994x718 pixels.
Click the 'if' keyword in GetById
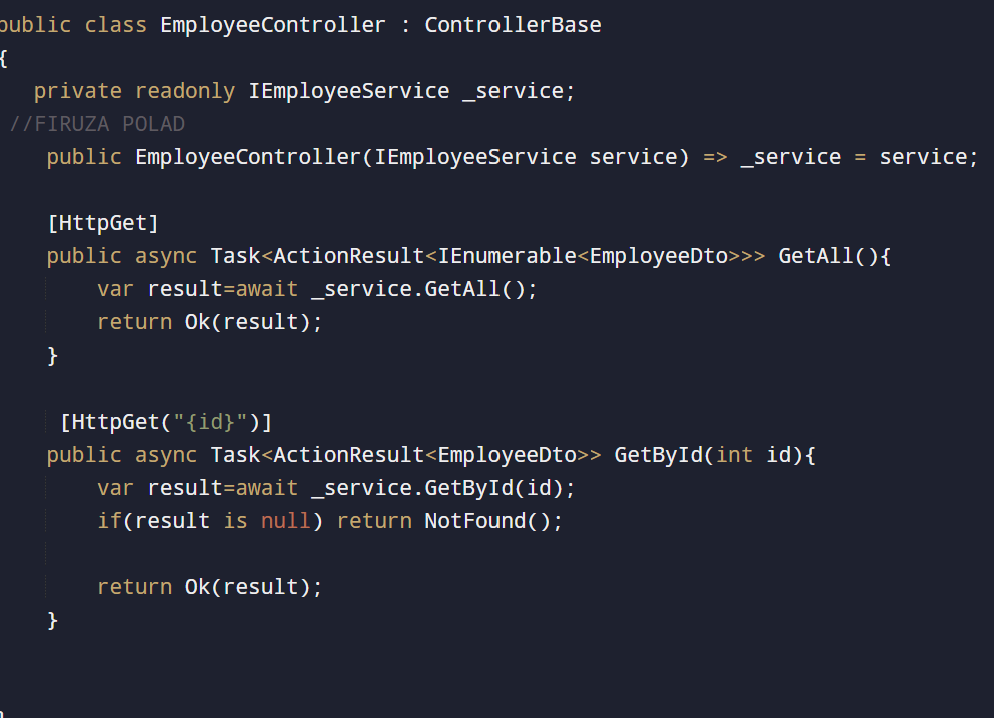point(109,521)
